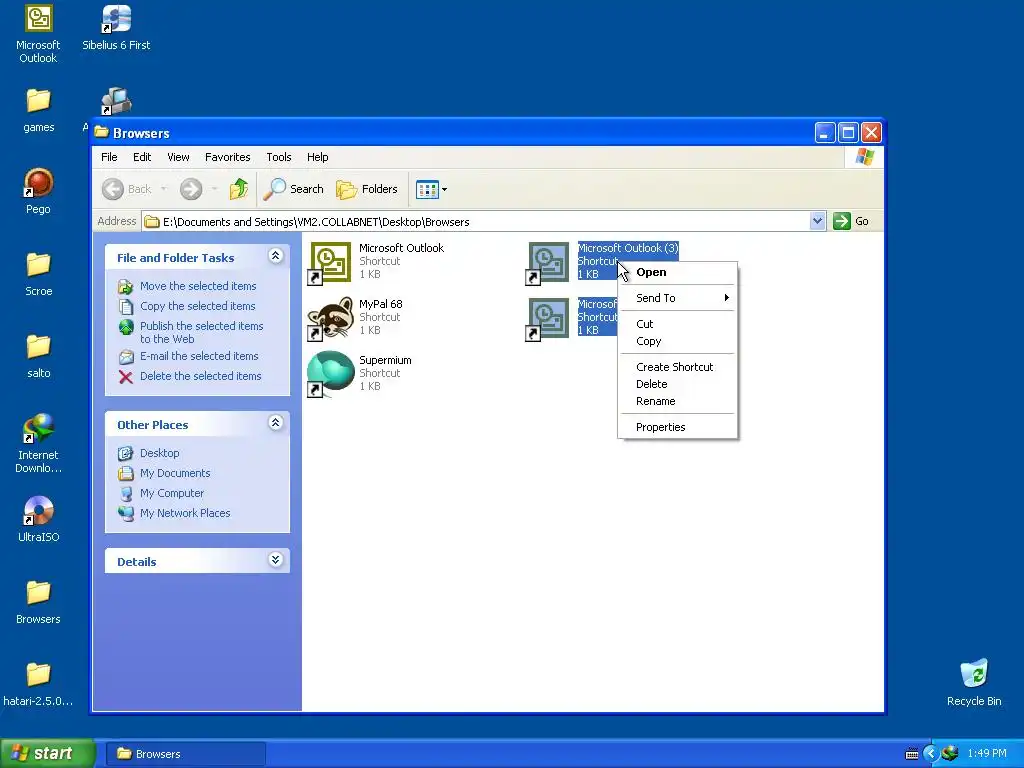Click Copy the selected items link

click(187, 306)
